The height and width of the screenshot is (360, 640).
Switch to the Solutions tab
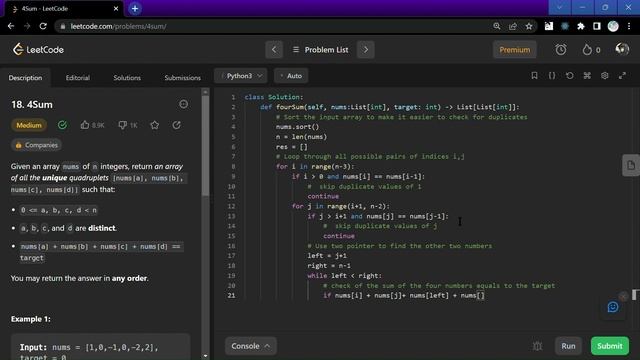(127, 78)
